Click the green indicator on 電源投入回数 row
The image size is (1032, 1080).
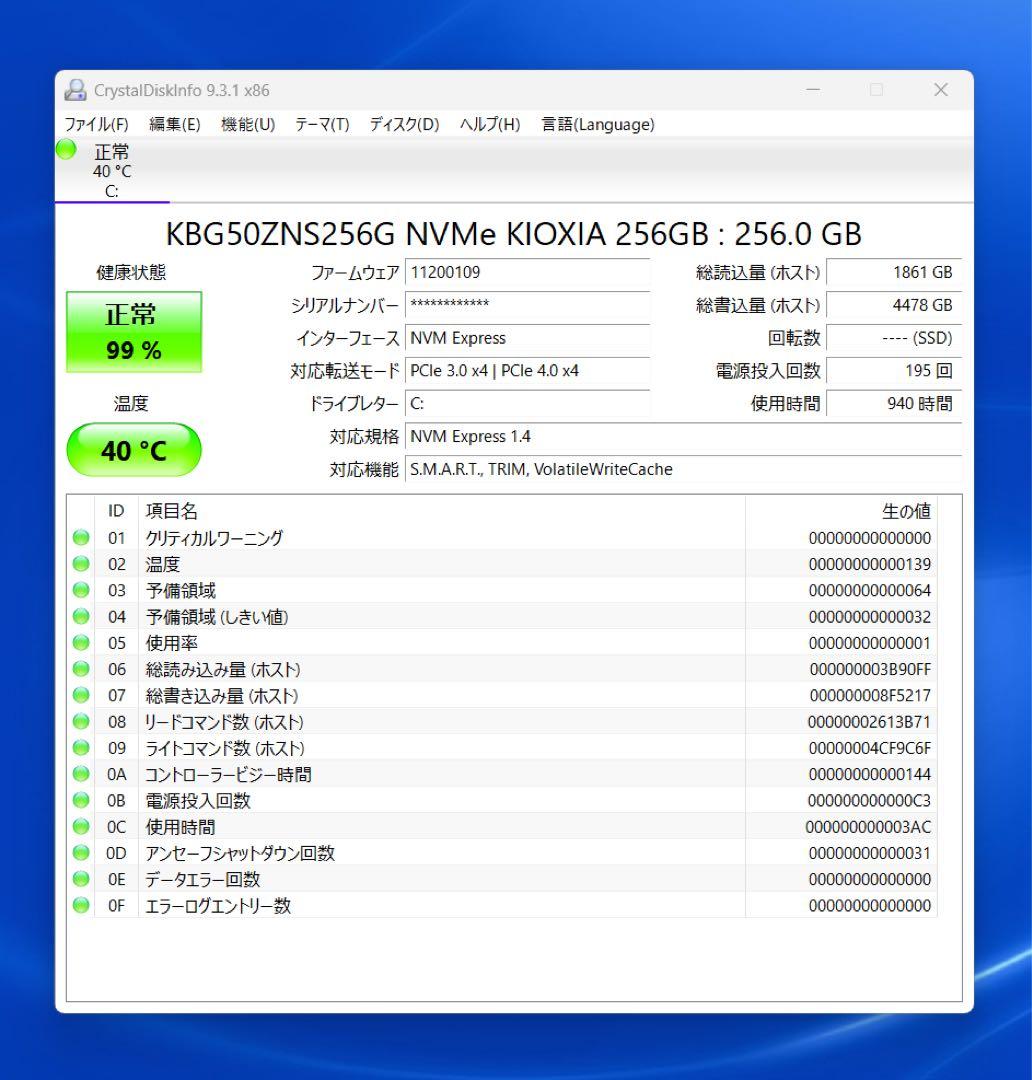81,800
